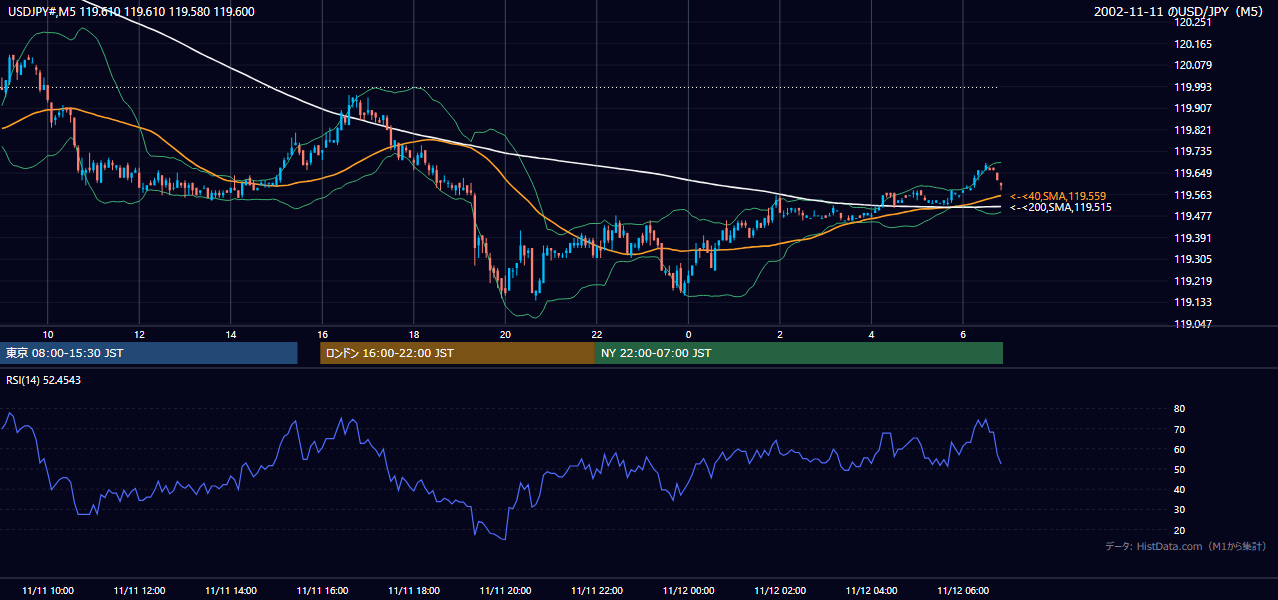The width and height of the screenshot is (1278, 600).
Task: Click the RSI 50 level axis label
Action: (1179, 469)
